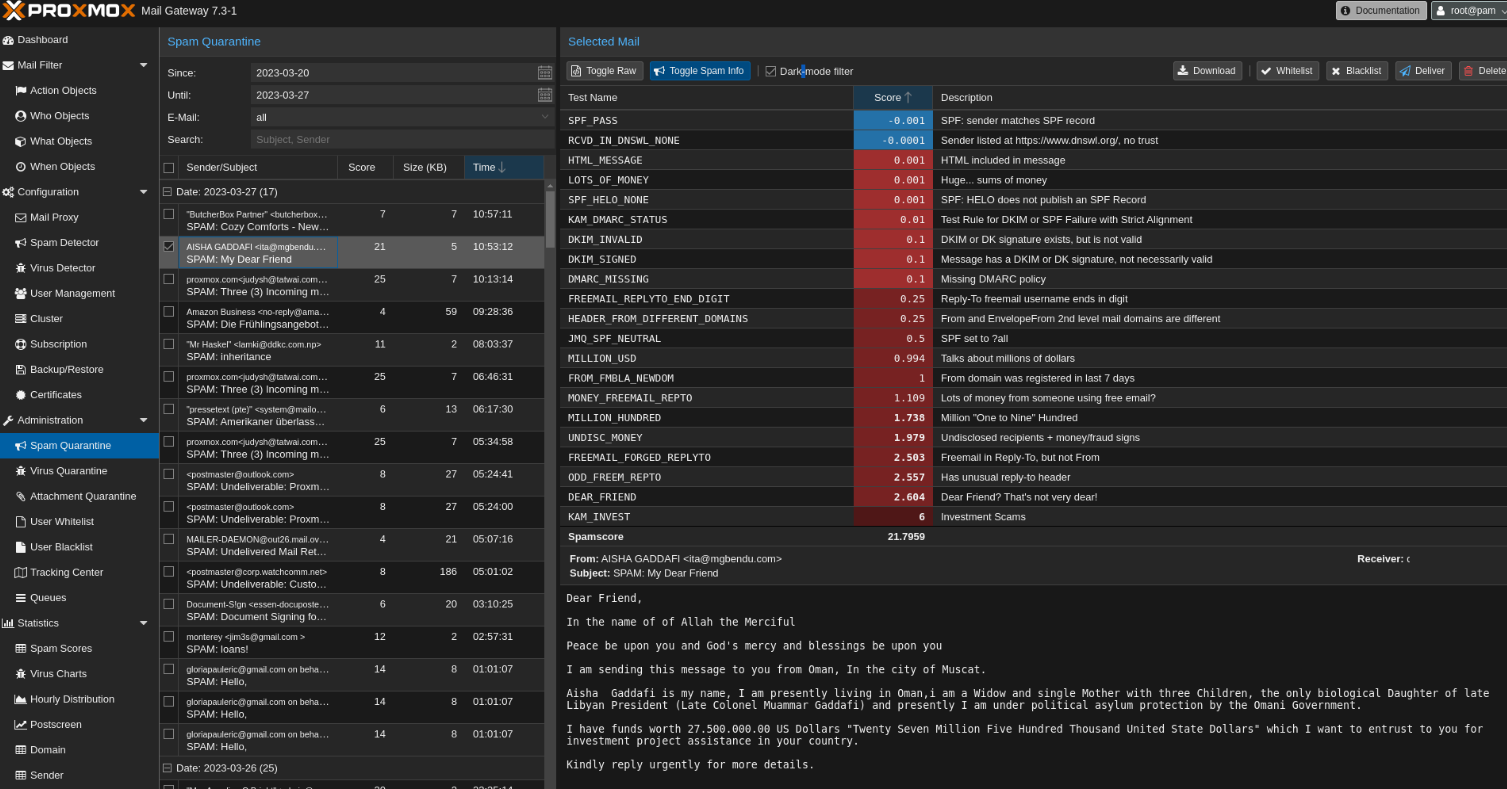This screenshot has height=789, width=1507.
Task: Sort spam info by Test Name header
Action: coord(706,97)
